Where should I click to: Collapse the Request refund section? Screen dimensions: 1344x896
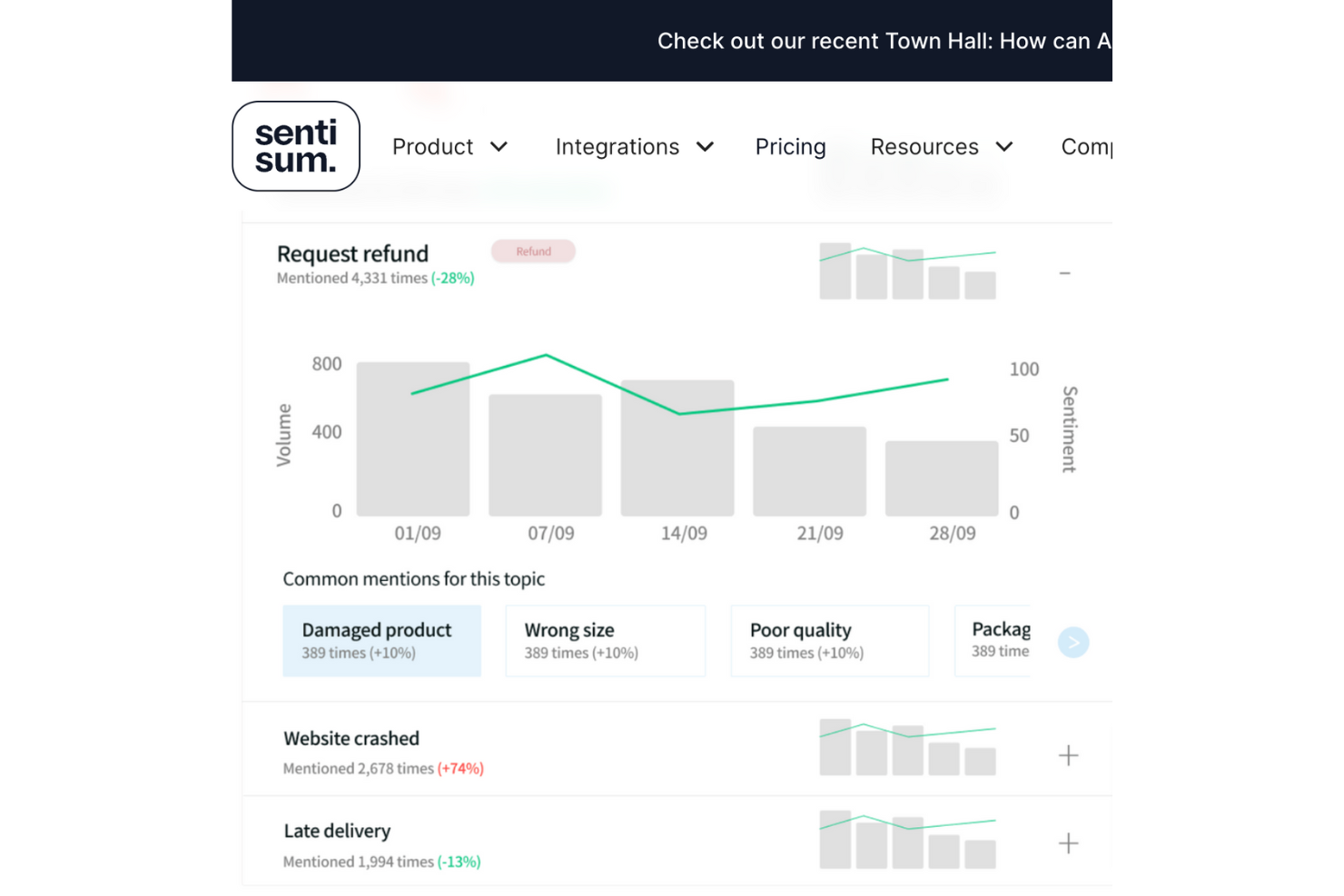tap(1064, 273)
